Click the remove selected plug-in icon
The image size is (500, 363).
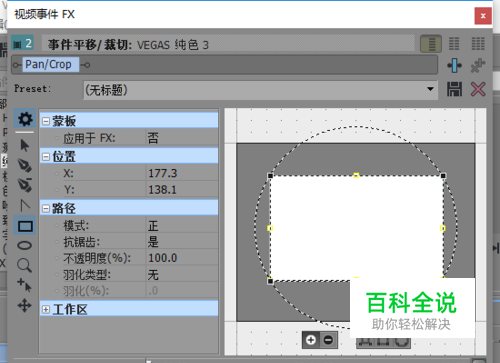coord(478,65)
